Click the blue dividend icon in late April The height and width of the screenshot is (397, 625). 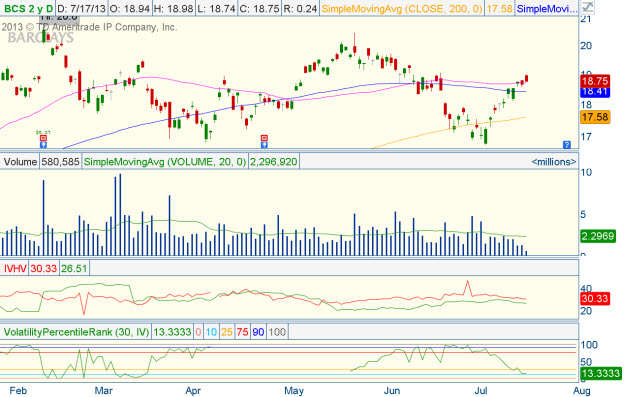[264, 144]
